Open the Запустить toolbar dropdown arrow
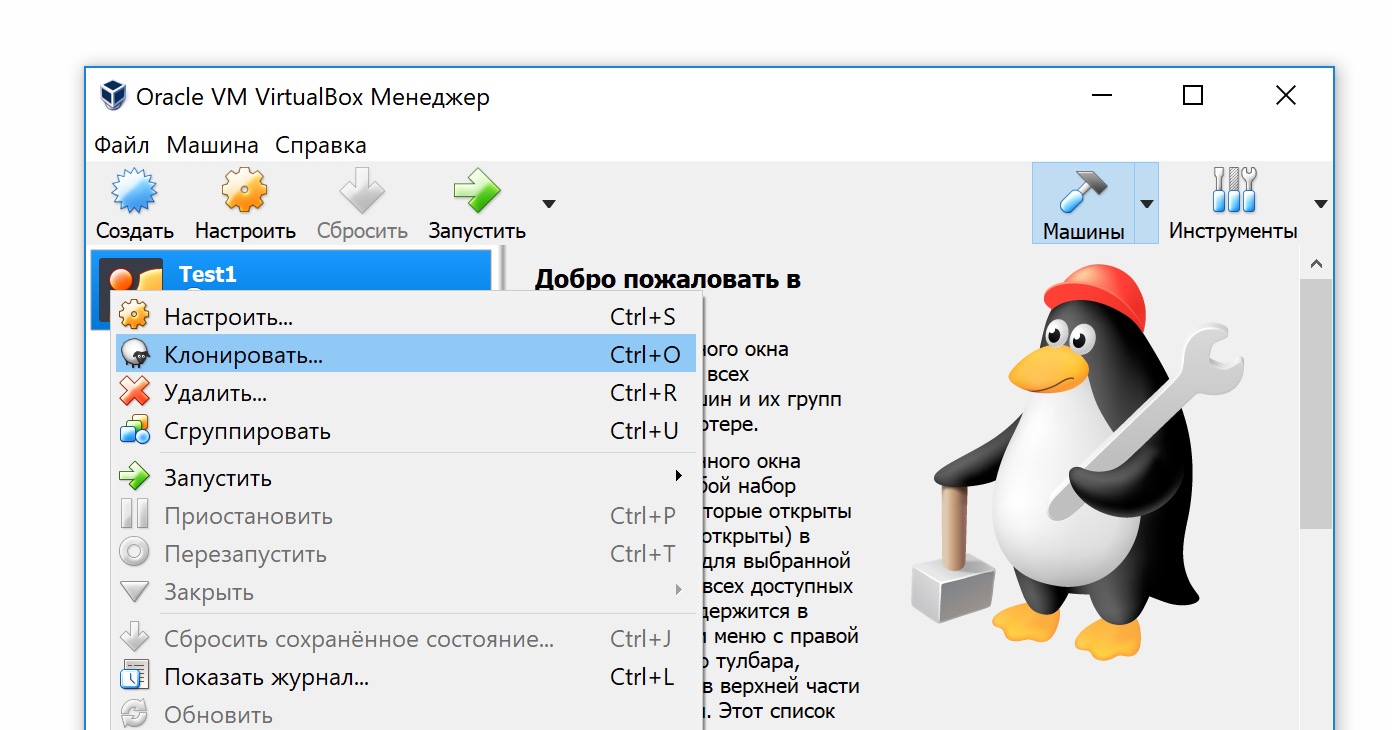 point(548,204)
